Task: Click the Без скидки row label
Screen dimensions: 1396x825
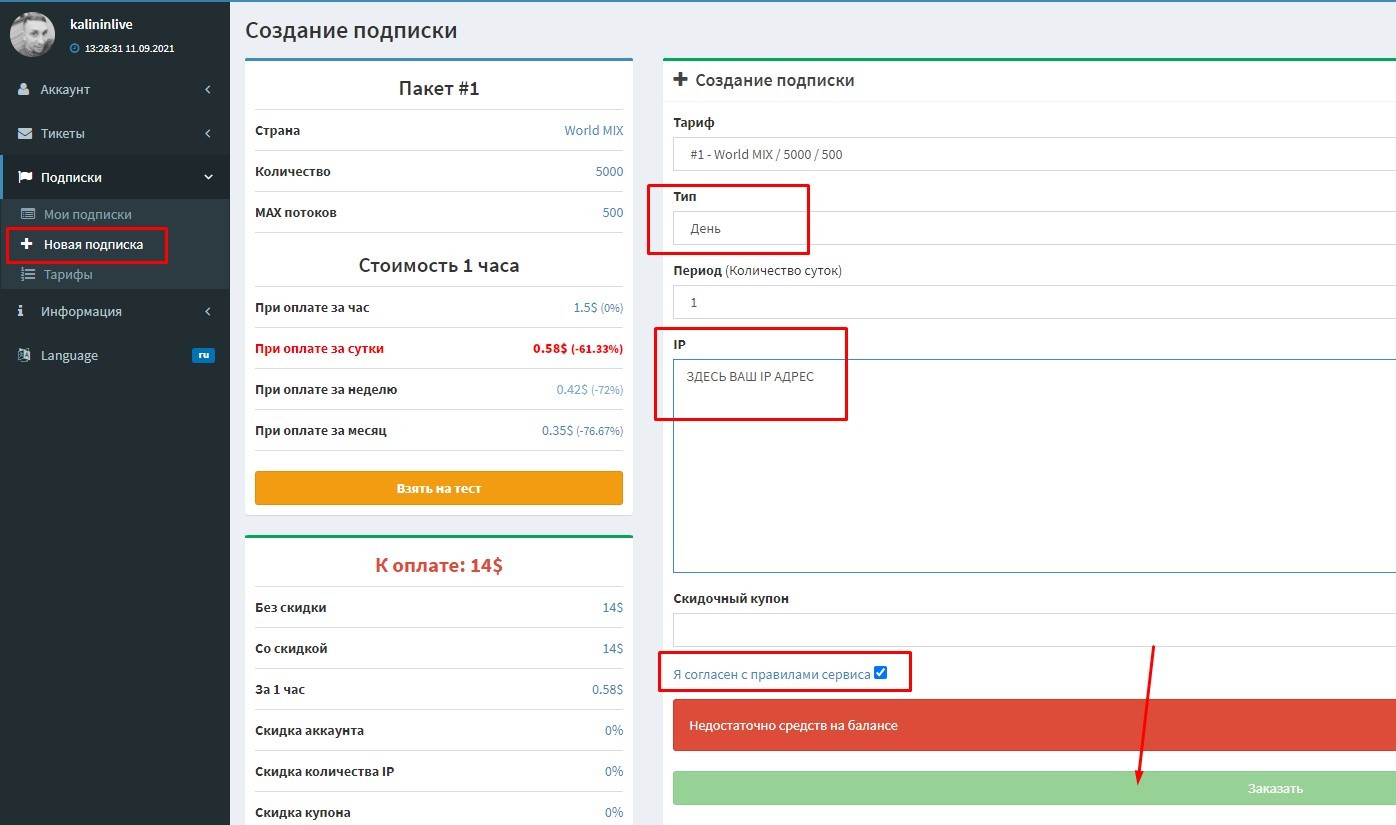Action: click(291, 607)
